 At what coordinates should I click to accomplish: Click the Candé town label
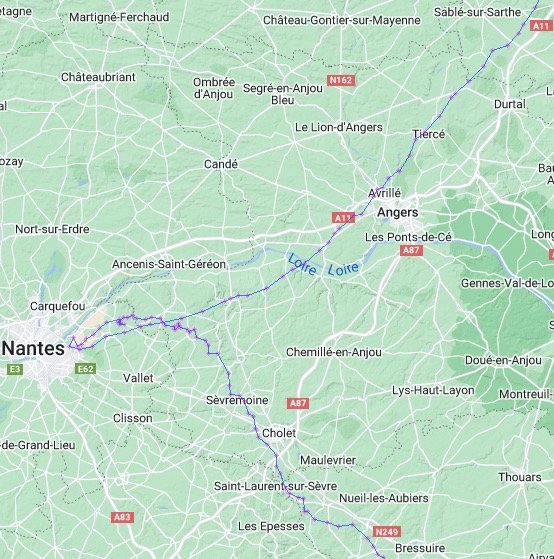coord(221,164)
